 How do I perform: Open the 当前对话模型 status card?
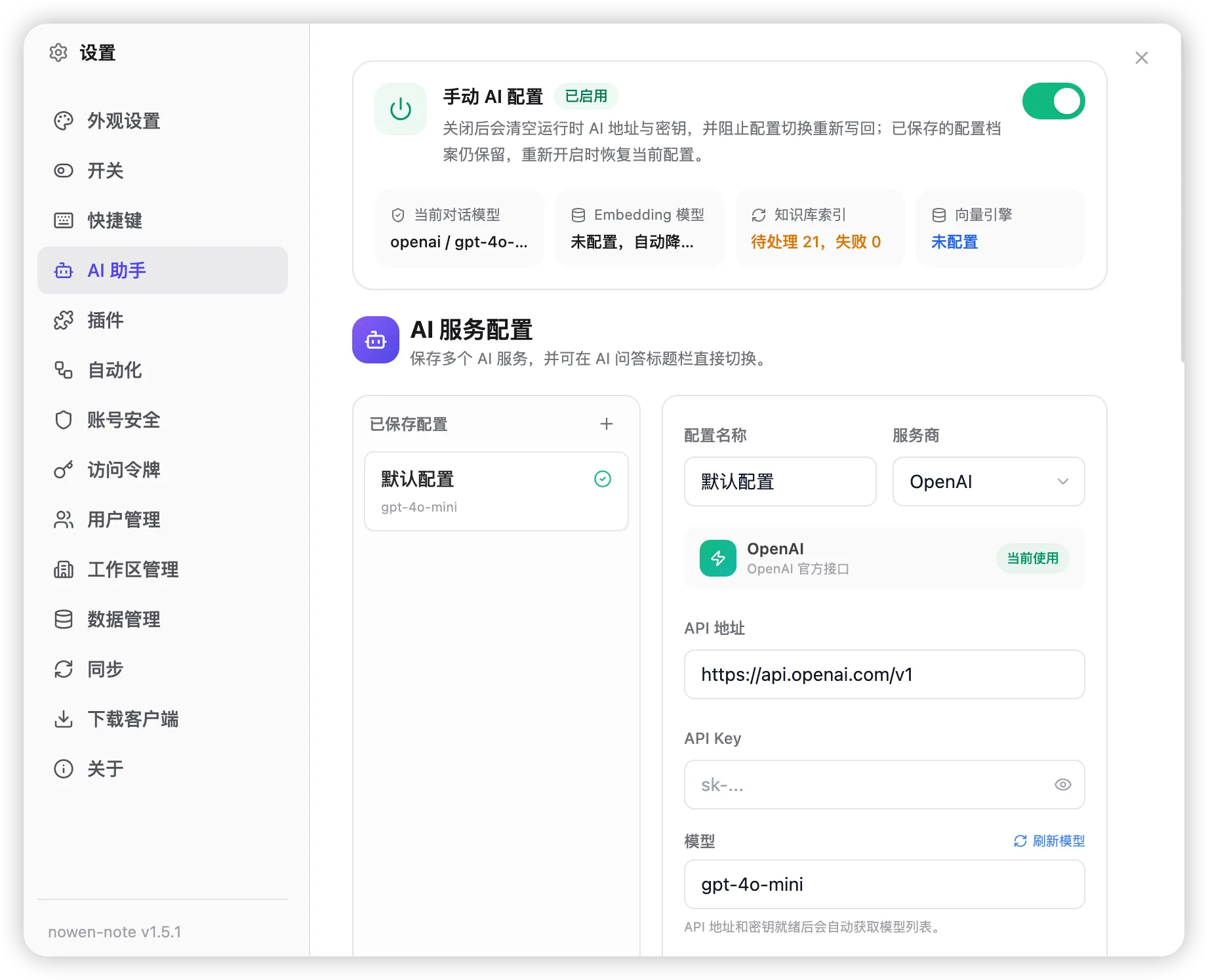coord(460,228)
